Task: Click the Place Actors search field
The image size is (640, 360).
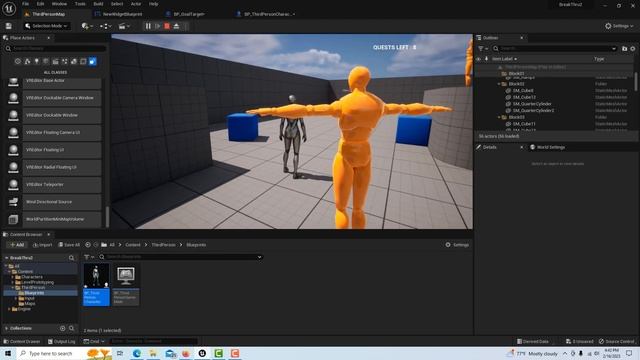Action: click(x=55, y=49)
